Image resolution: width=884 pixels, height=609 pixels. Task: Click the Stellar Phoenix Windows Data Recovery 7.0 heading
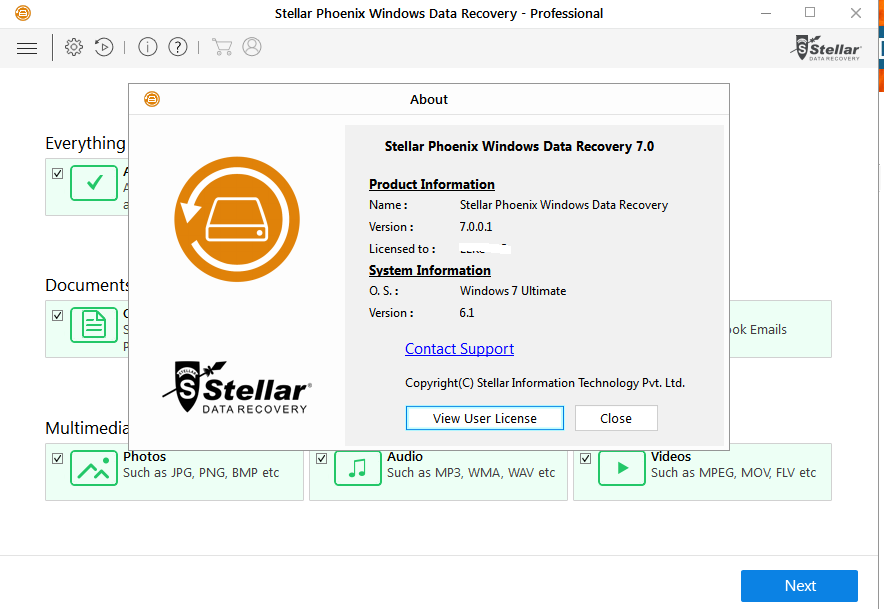point(519,147)
